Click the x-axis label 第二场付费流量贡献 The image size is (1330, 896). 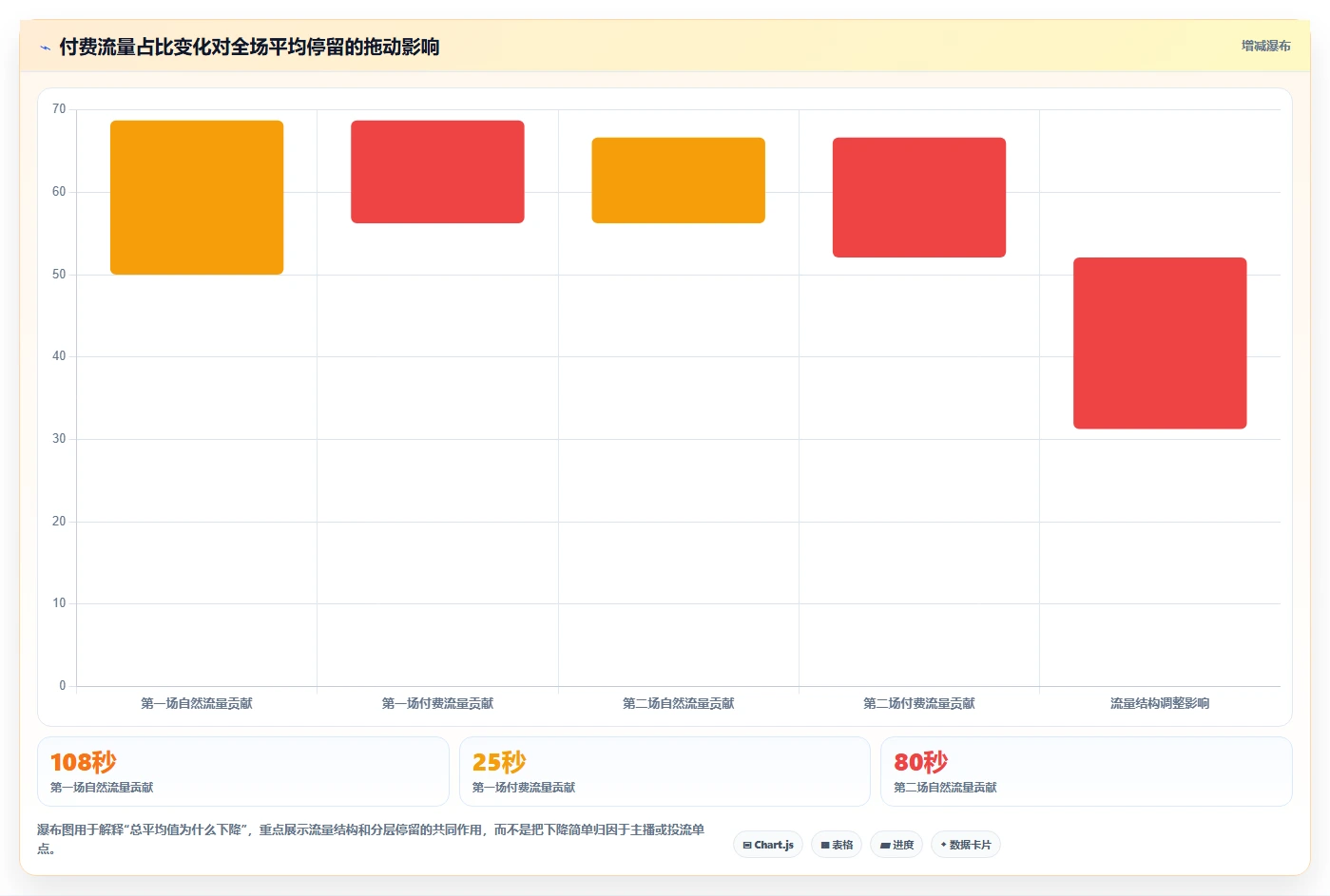tap(919, 704)
